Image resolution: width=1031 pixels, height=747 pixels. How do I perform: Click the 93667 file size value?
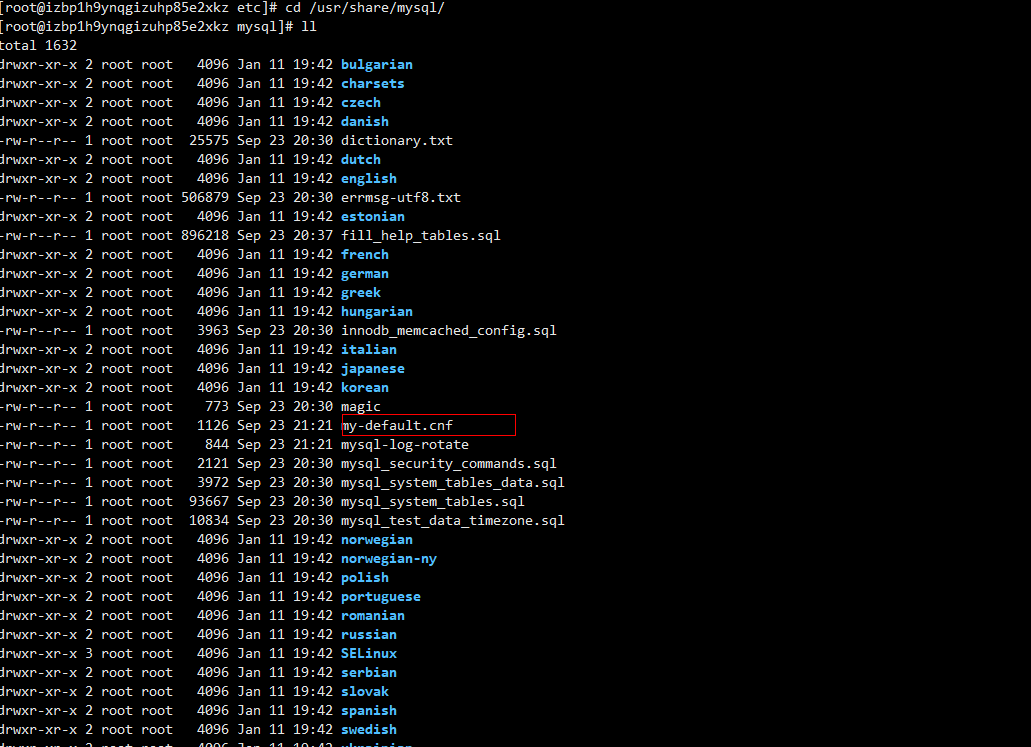[208, 502]
